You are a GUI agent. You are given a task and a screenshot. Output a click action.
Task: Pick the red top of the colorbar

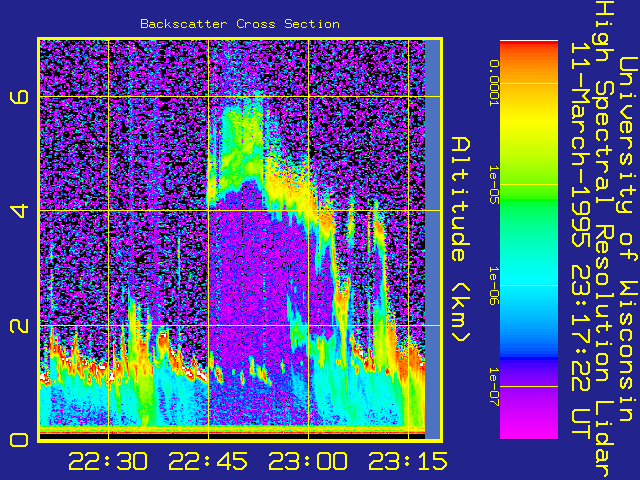pyautogui.click(x=529, y=47)
